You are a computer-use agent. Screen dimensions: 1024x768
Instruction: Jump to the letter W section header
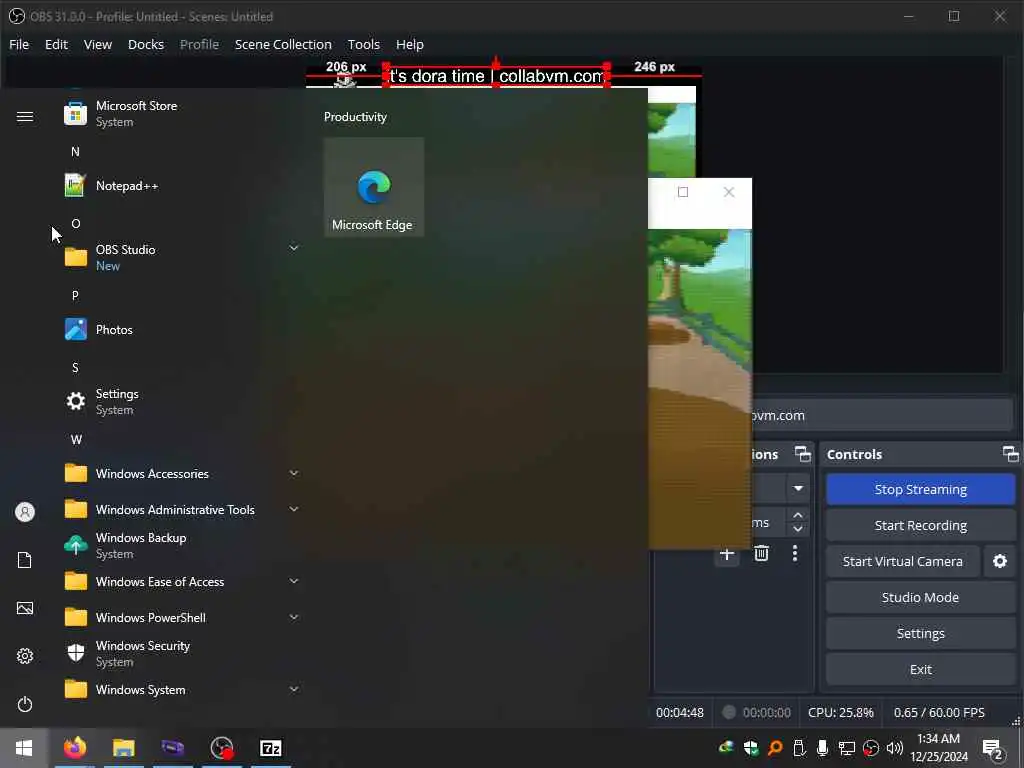(x=76, y=440)
